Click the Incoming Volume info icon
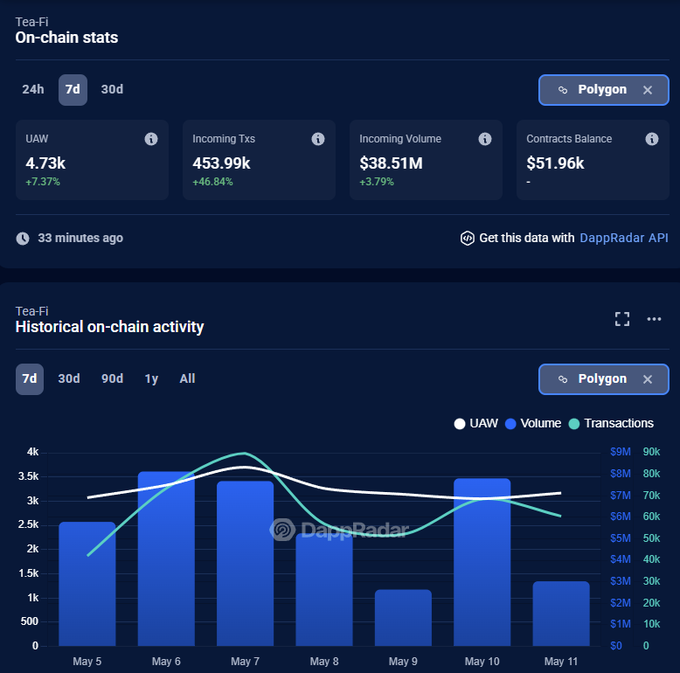680x673 pixels. (485, 139)
